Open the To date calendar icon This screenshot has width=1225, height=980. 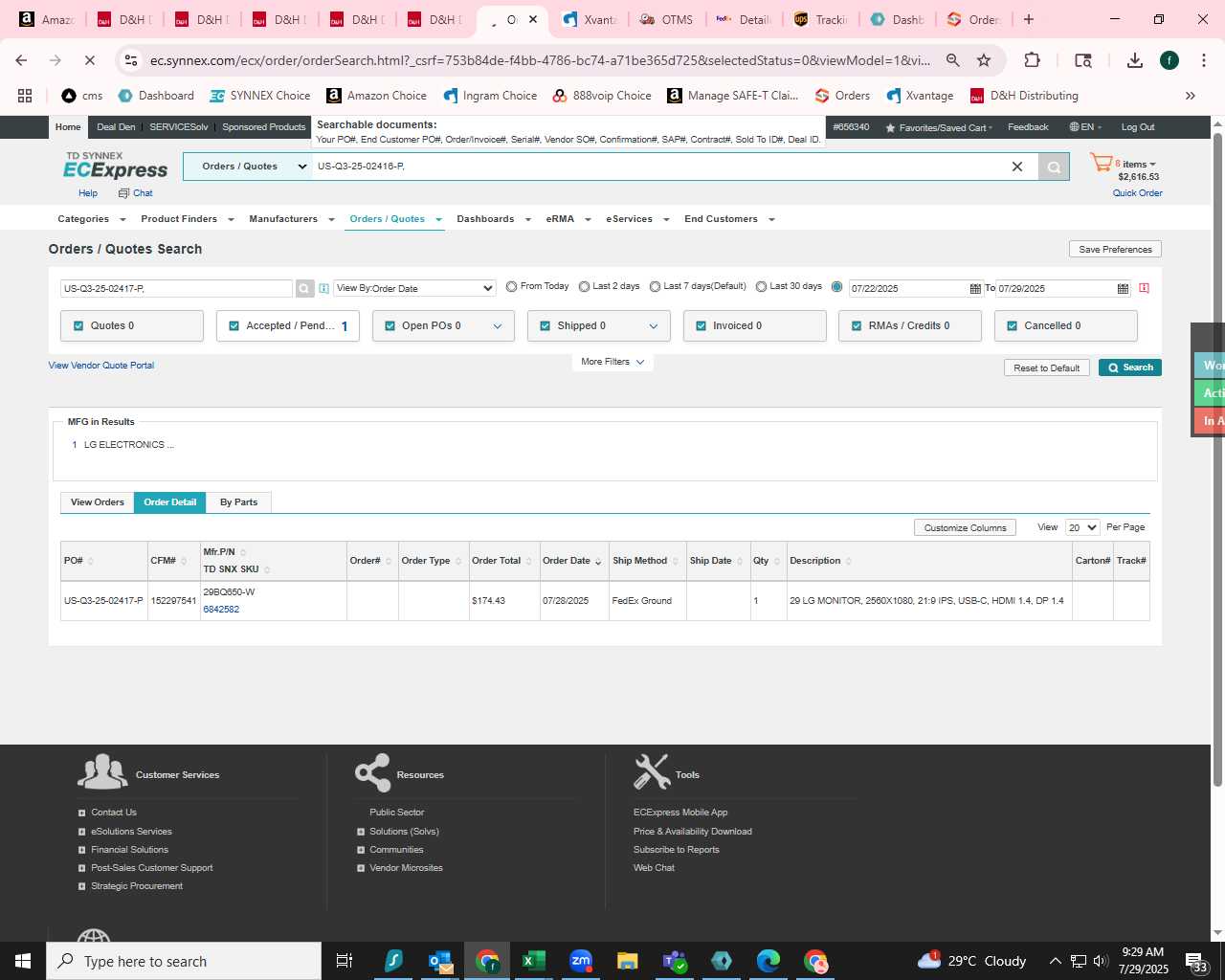coord(1123,288)
